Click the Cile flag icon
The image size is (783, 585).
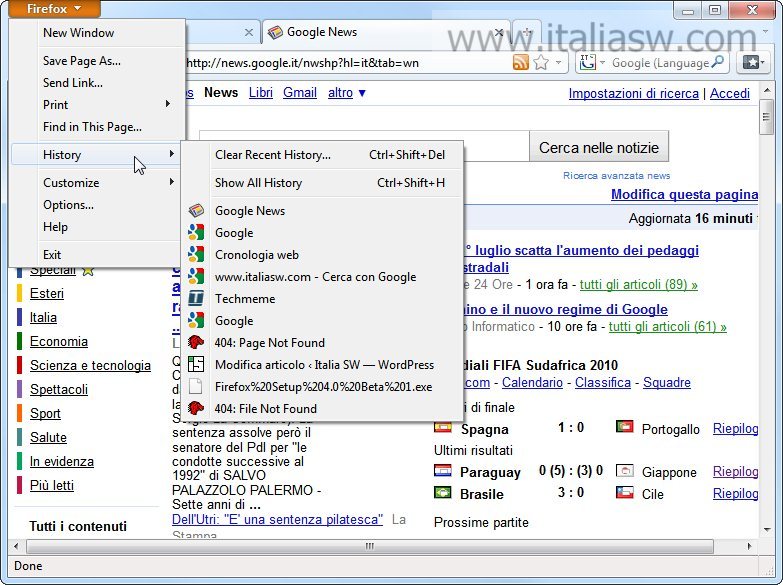625,492
